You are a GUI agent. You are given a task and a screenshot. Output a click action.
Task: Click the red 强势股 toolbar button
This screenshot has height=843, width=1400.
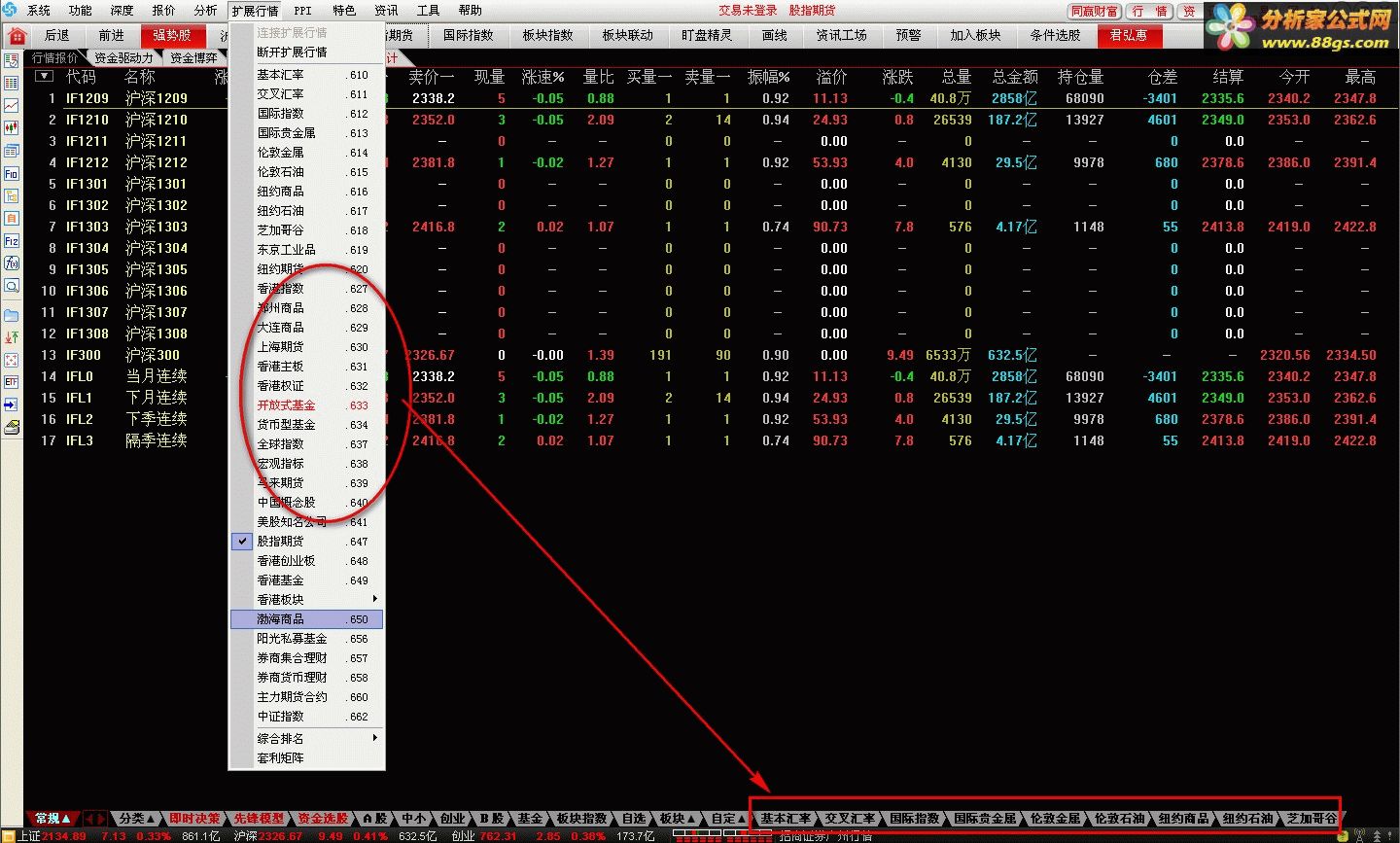(x=172, y=36)
